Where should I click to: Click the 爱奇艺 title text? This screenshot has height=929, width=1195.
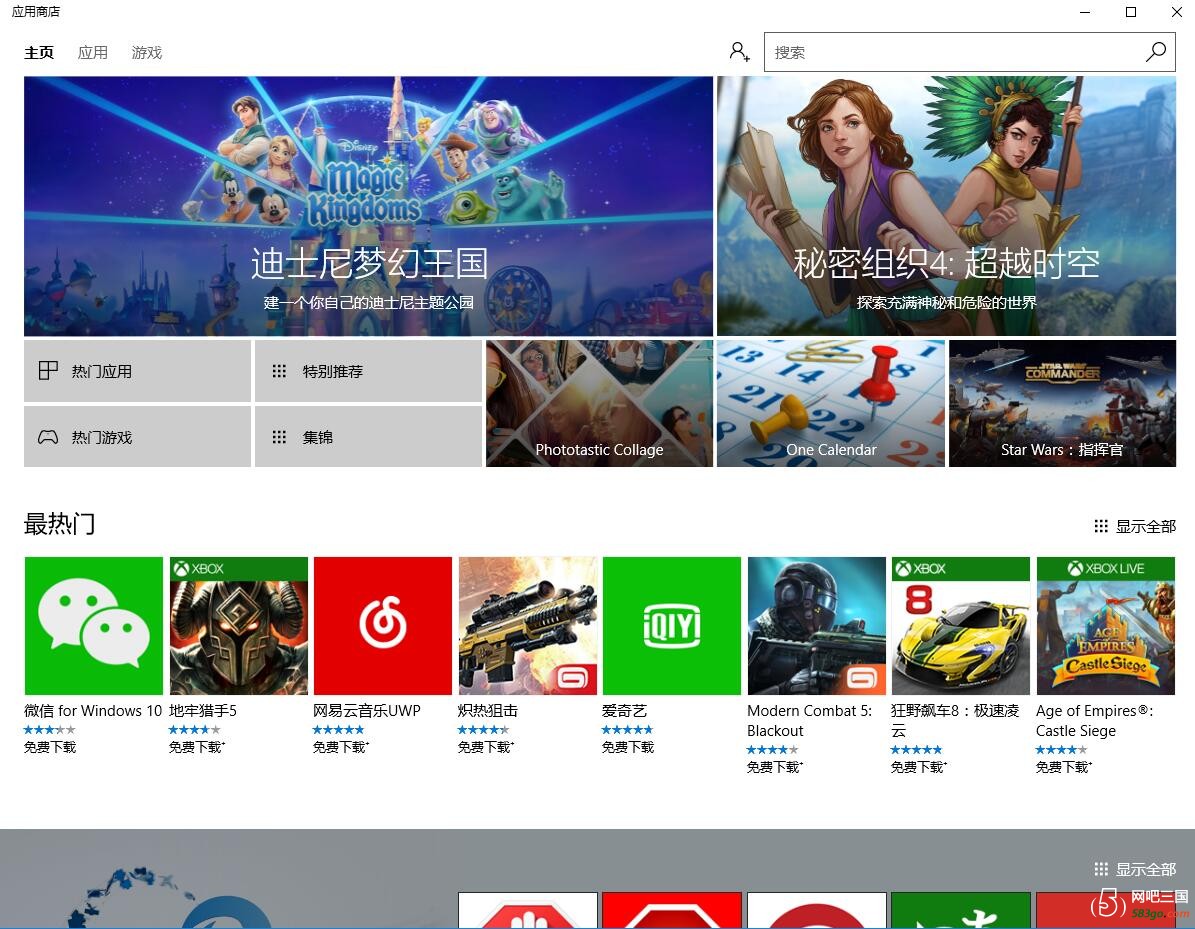(x=624, y=711)
